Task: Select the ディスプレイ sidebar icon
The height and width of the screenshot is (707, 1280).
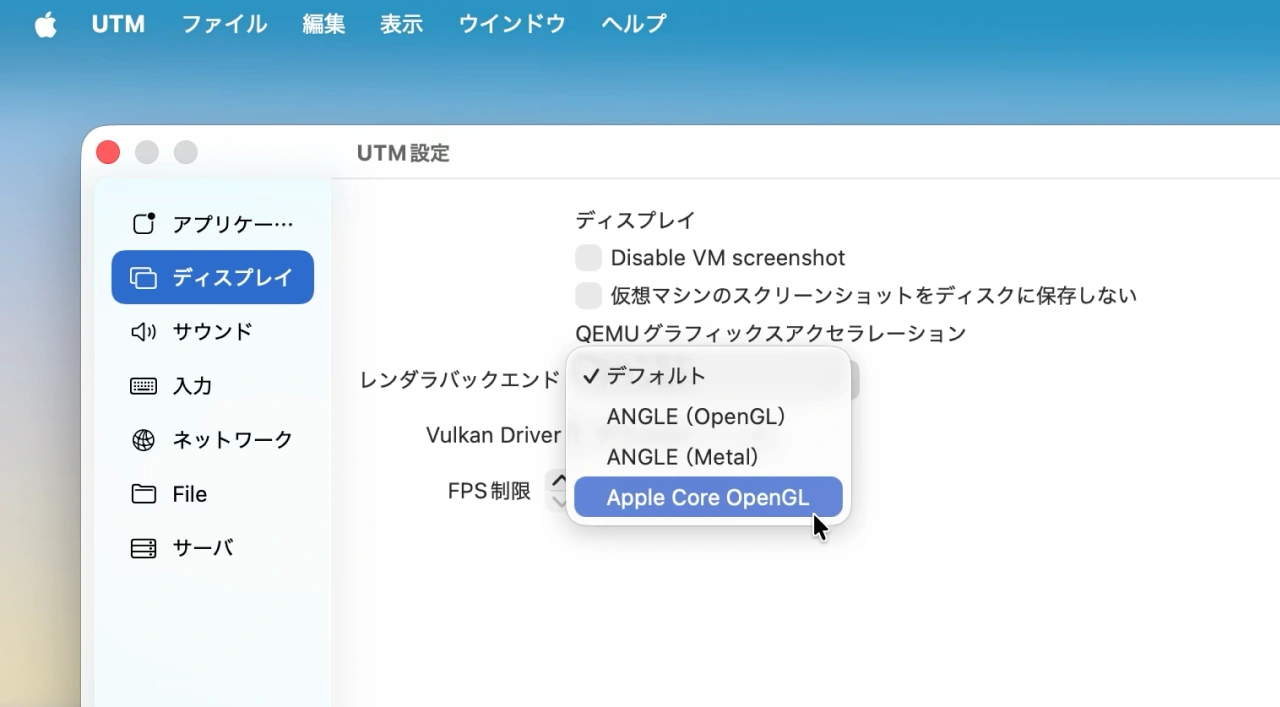Action: [143, 277]
